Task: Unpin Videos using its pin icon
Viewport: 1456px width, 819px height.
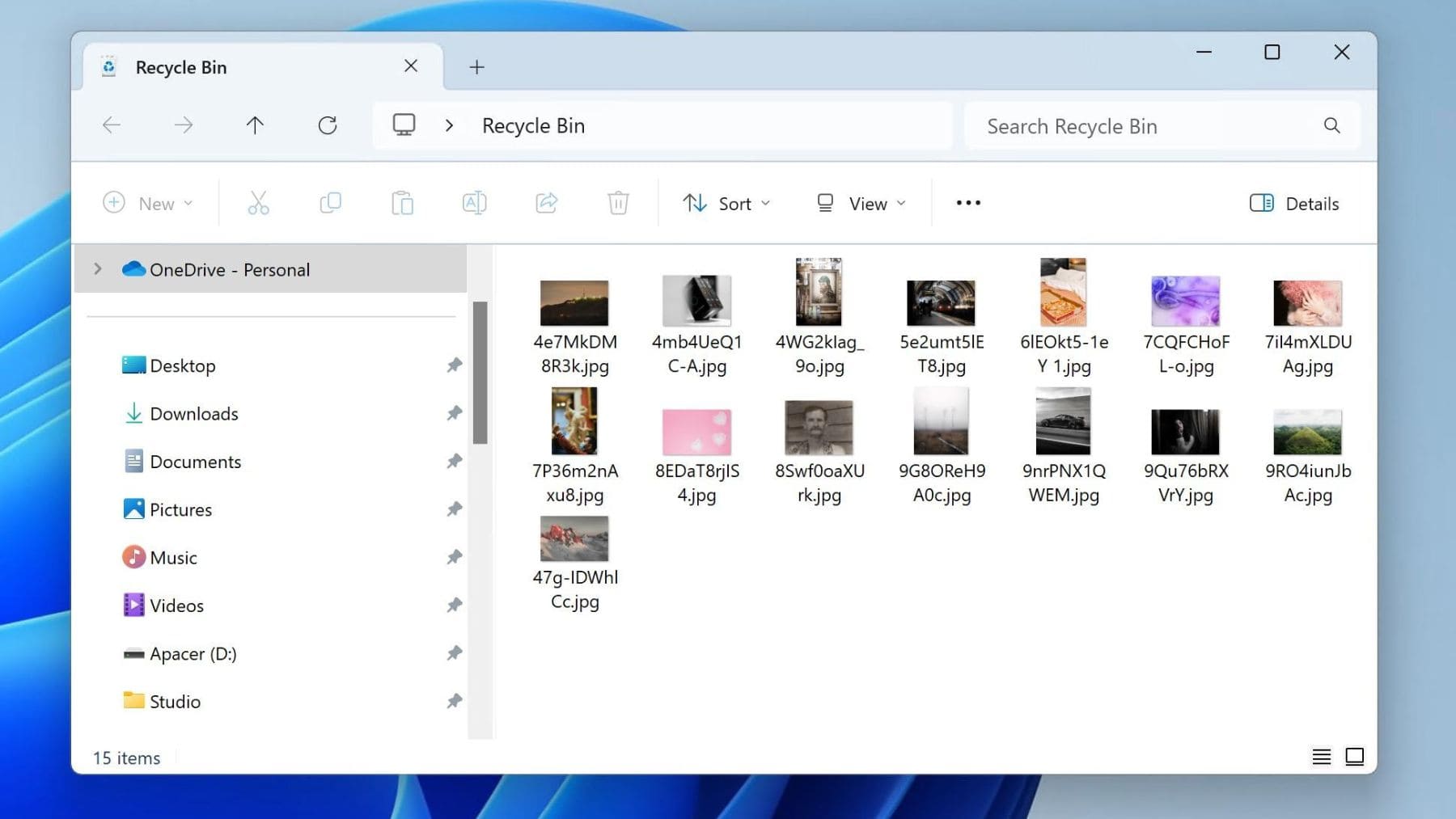Action: (x=455, y=605)
